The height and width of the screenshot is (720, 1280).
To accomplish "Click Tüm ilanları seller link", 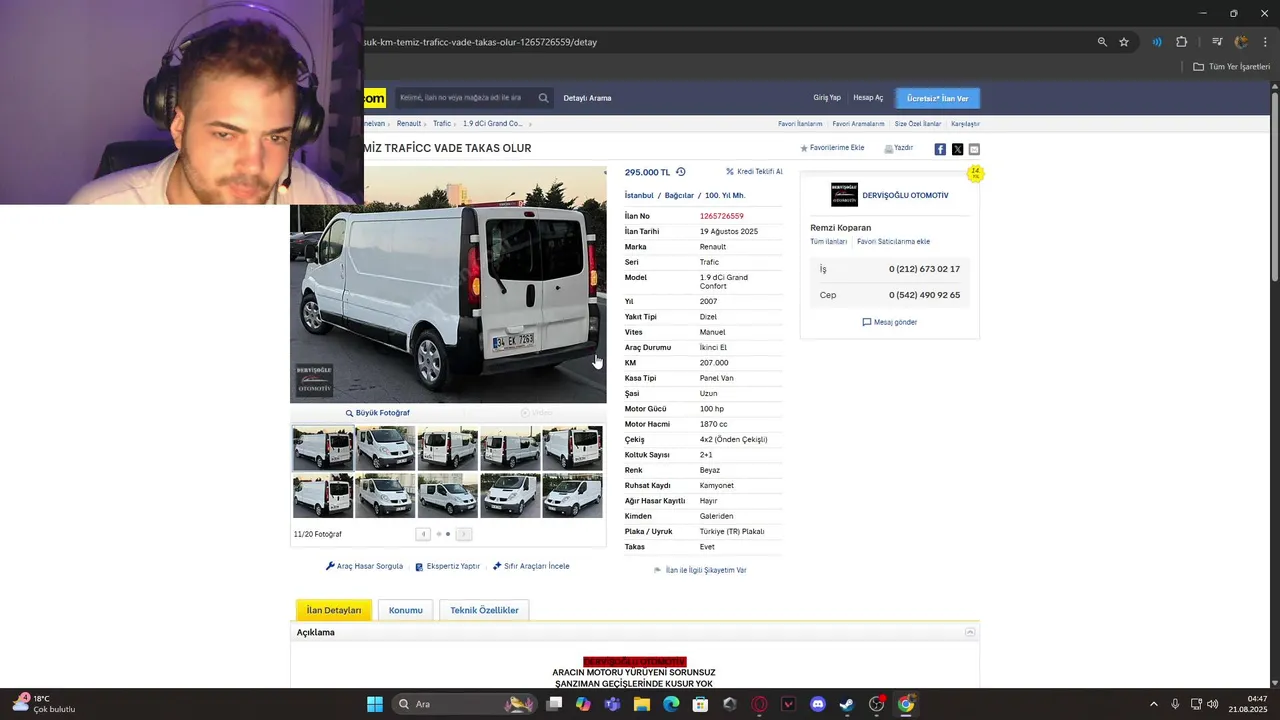I will point(829,242).
